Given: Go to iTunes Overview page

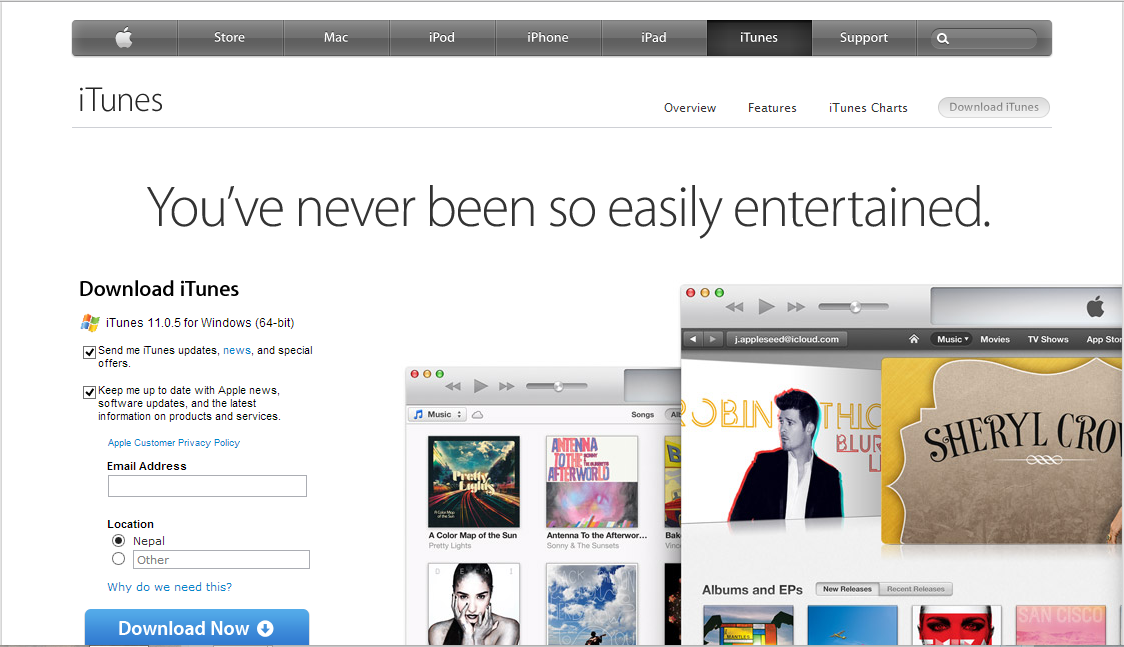Looking at the screenshot, I should (690, 107).
